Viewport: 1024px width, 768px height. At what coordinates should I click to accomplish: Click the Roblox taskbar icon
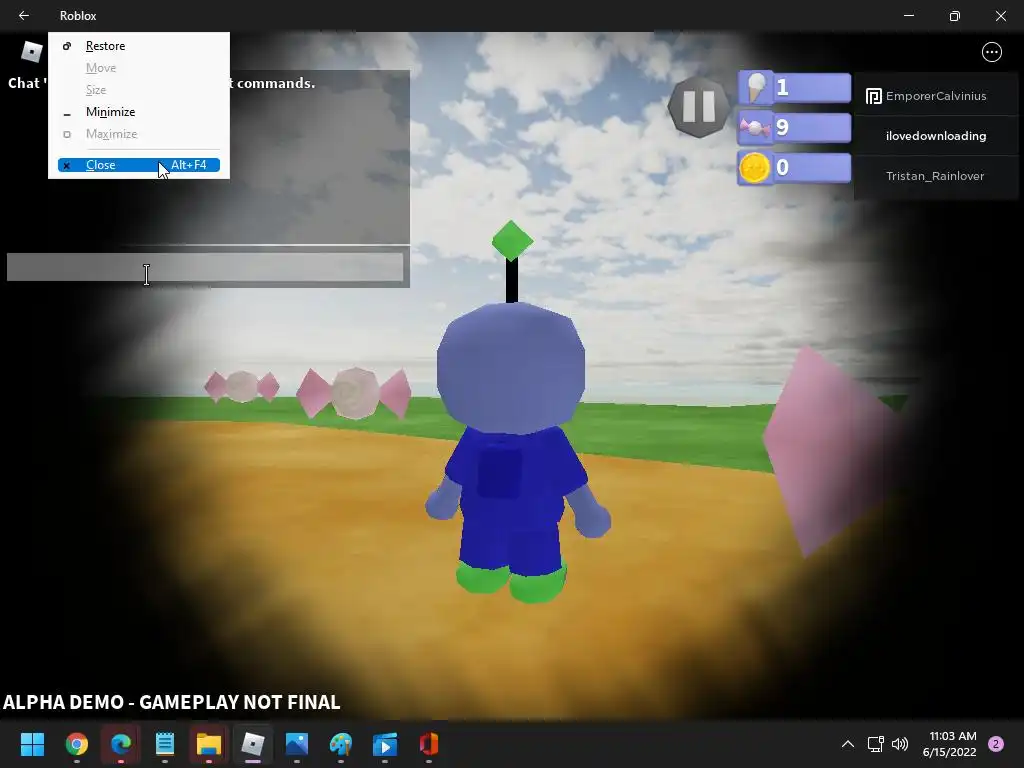click(253, 744)
